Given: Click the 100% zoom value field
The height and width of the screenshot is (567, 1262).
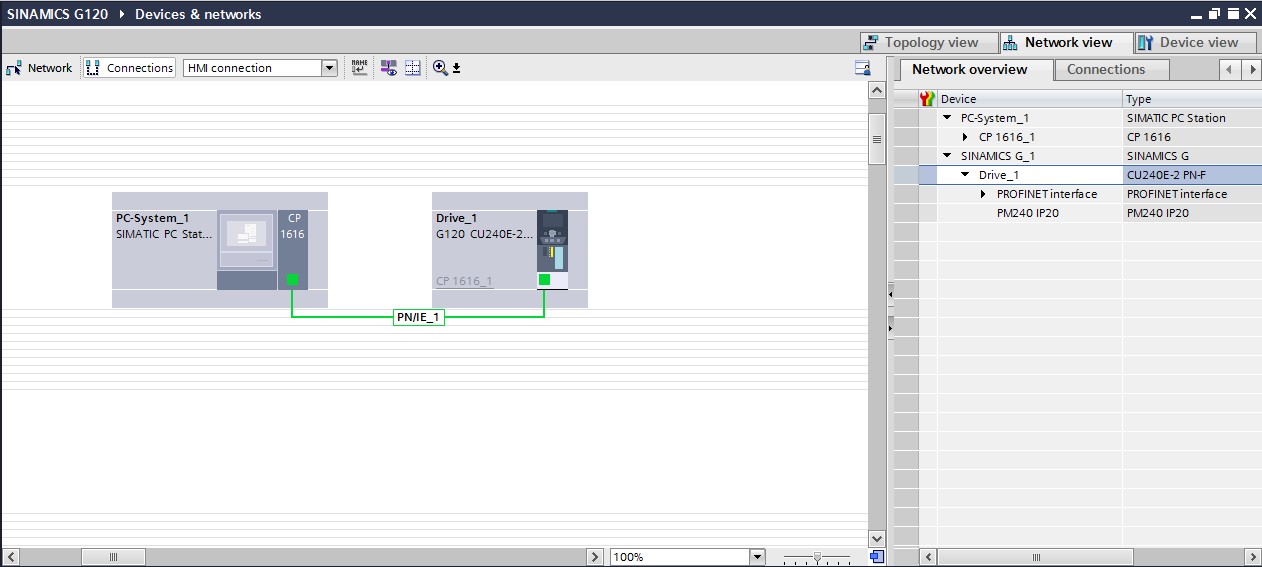Looking at the screenshot, I should [x=679, y=557].
